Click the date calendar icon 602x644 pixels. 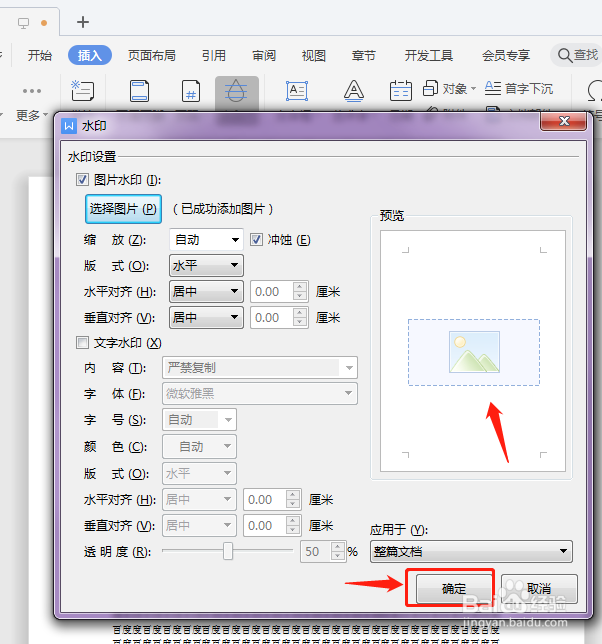400,90
